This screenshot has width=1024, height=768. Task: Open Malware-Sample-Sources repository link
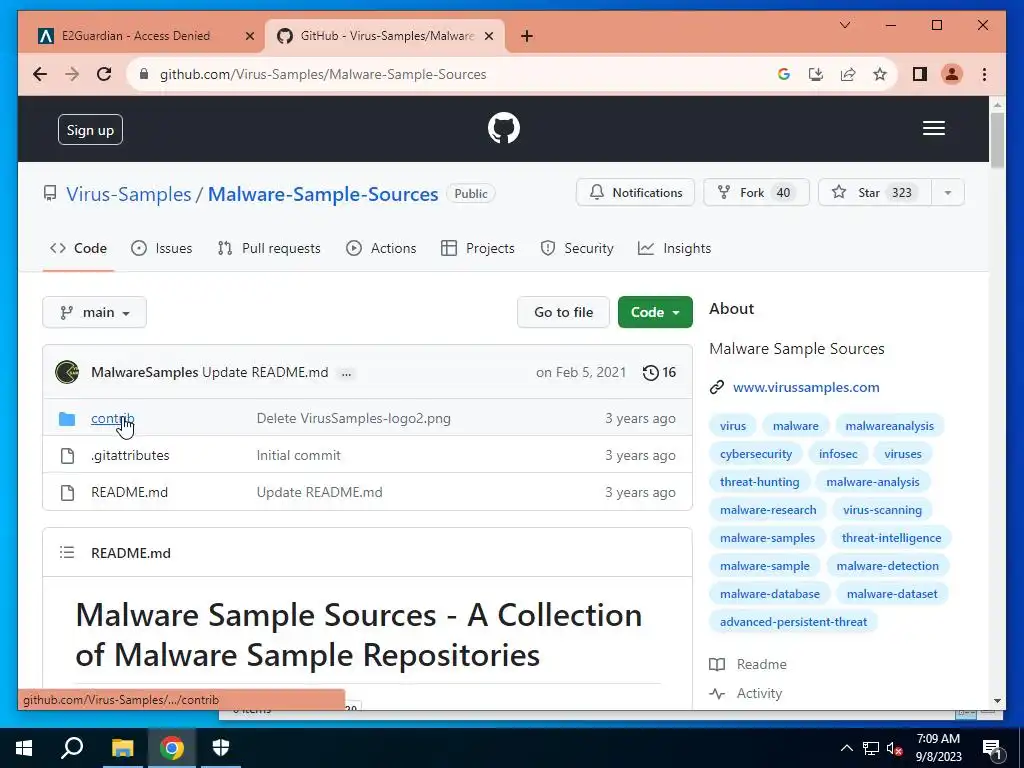[323, 194]
